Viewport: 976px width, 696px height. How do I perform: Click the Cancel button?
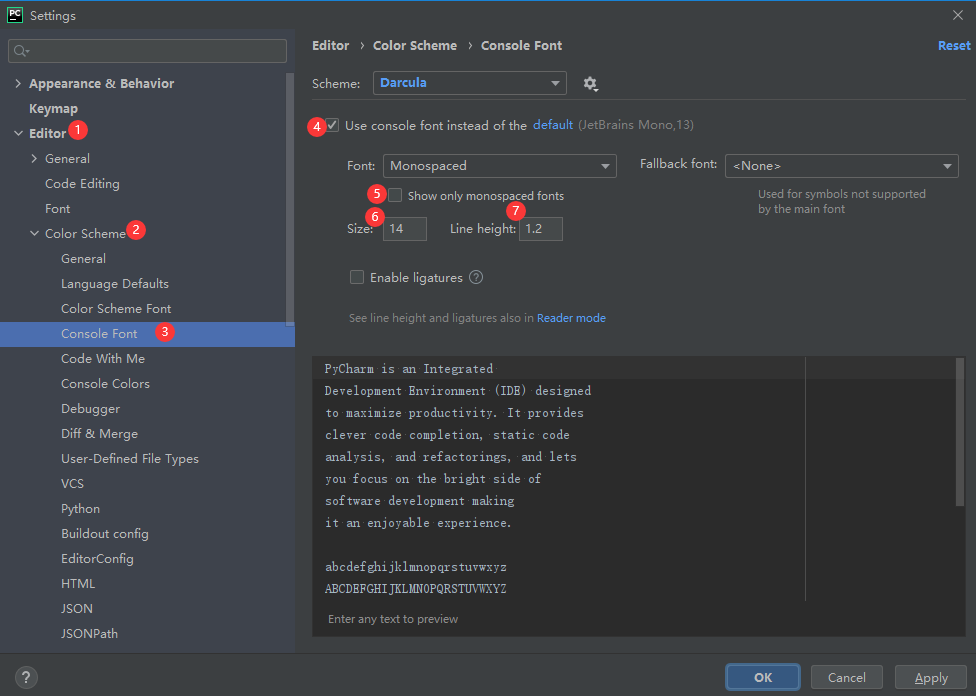tap(847, 677)
